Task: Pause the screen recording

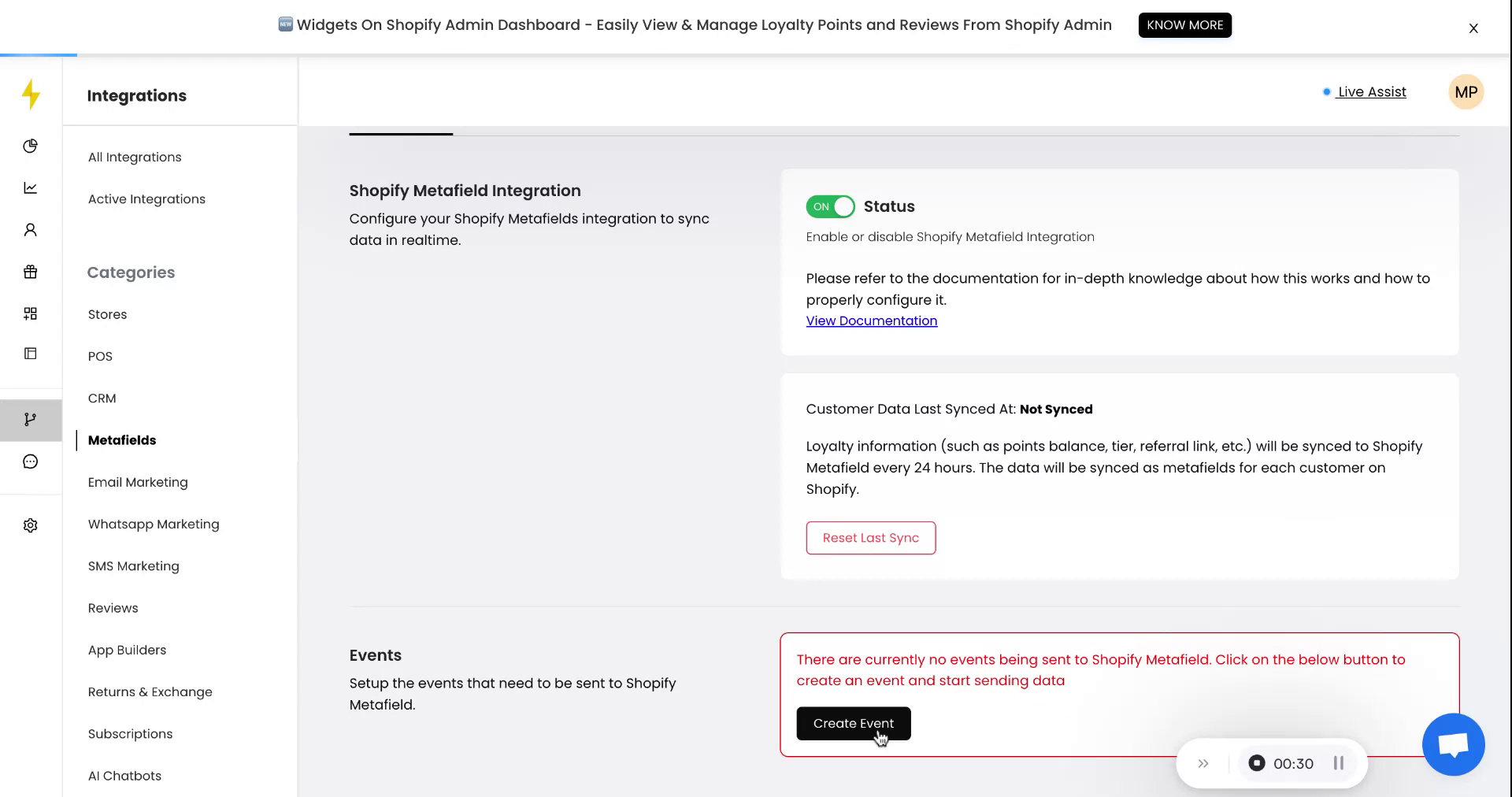Action: [x=1338, y=763]
